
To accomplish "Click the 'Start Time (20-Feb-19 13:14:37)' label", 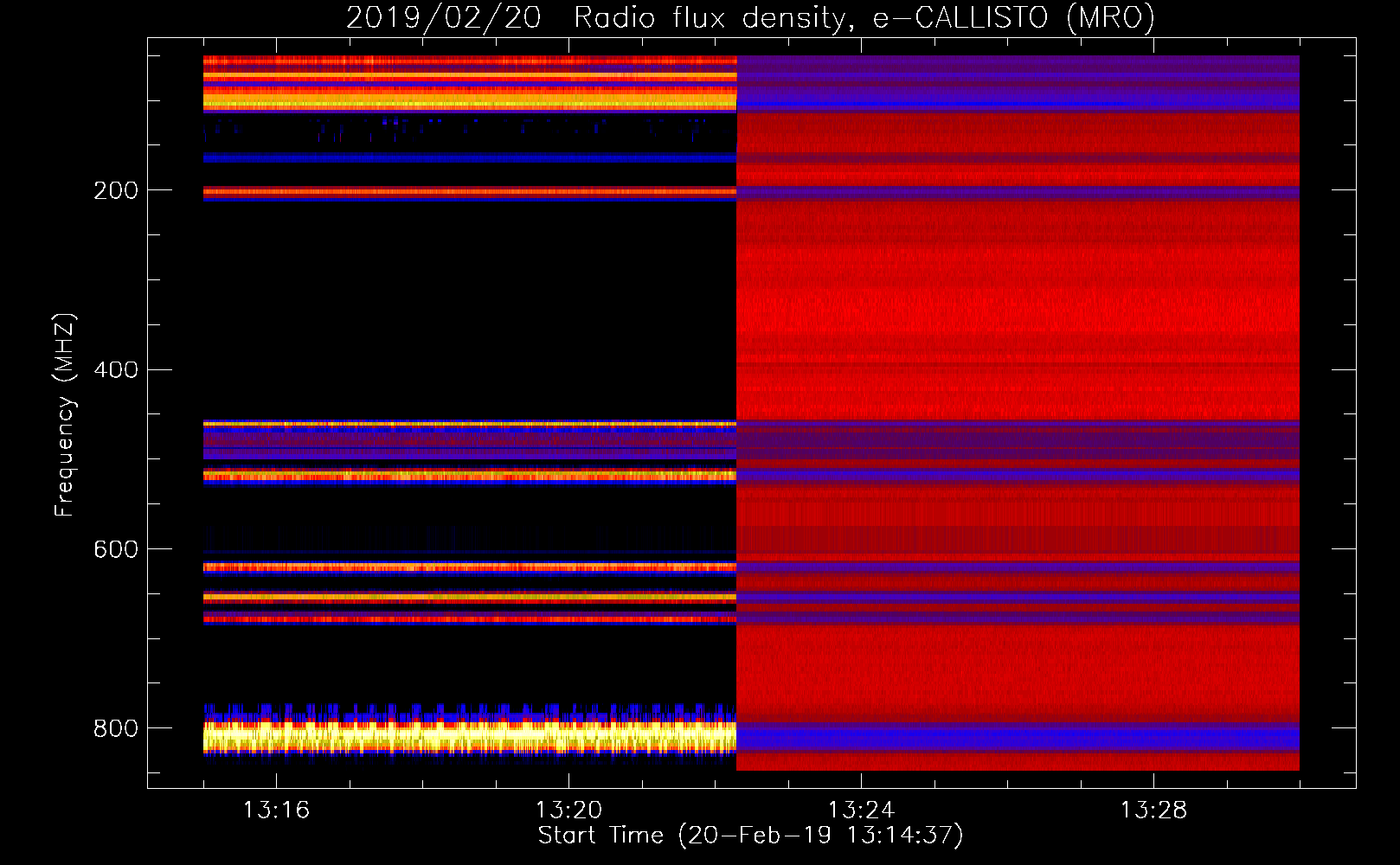I will (750, 836).
